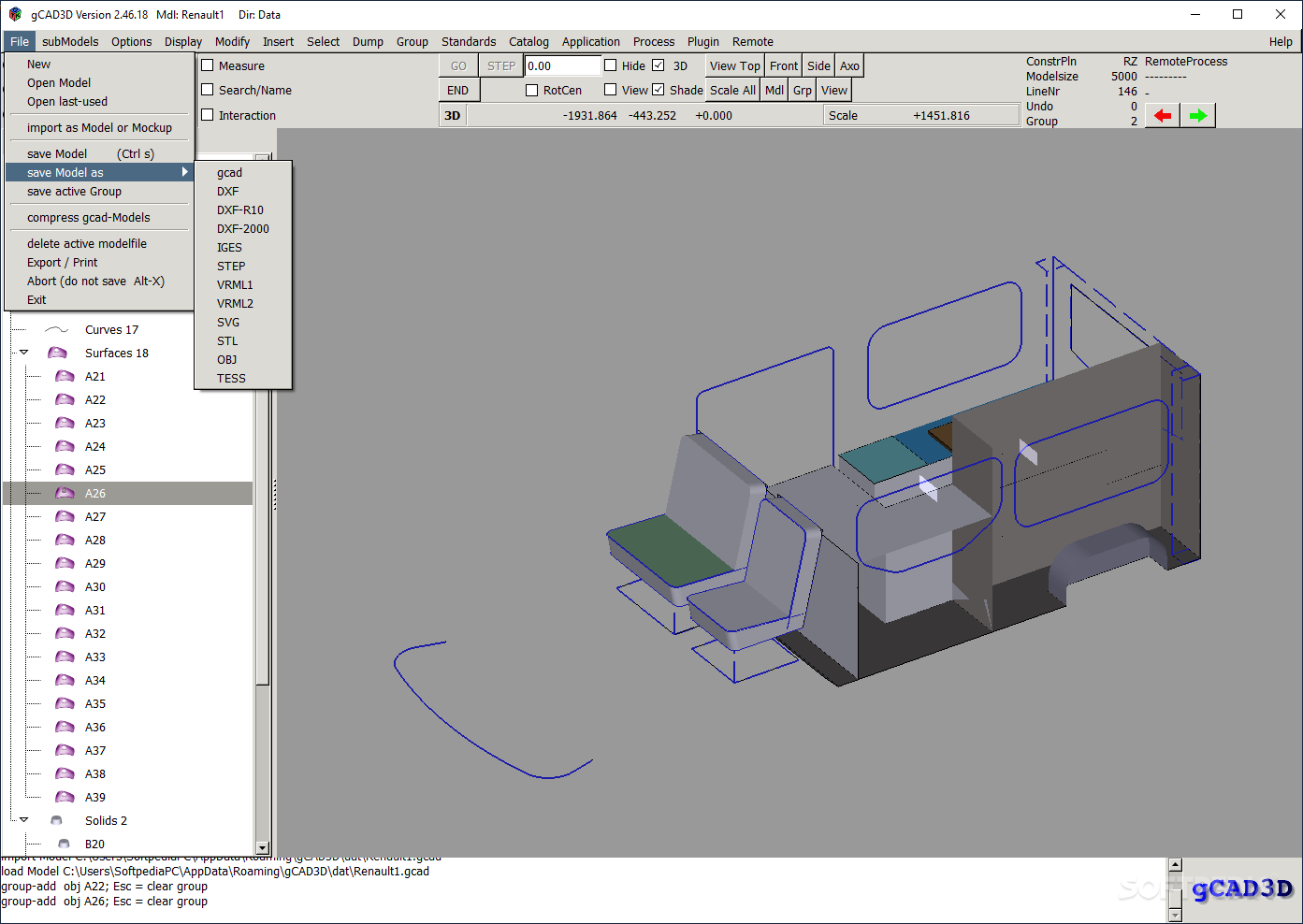Image resolution: width=1303 pixels, height=924 pixels.
Task: Choose 'compress gcad-Models' menu entry
Action: point(89,217)
